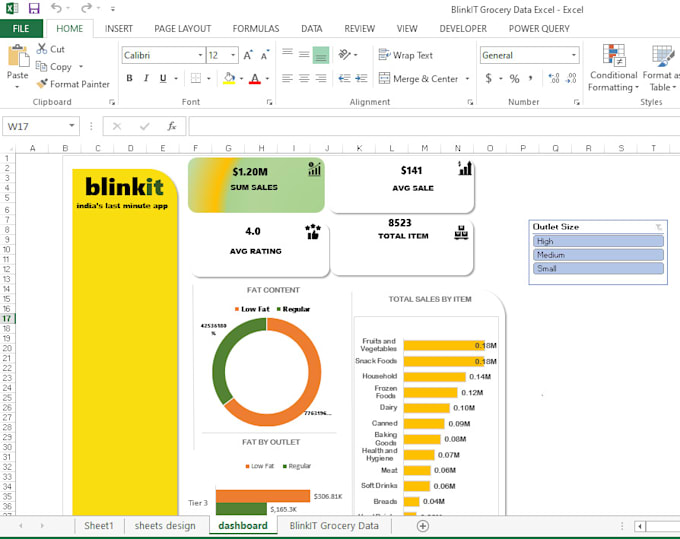Switch to the PAGE LAYOUT tab
Image resolution: width=680 pixels, height=539 pixels.
[x=183, y=29]
